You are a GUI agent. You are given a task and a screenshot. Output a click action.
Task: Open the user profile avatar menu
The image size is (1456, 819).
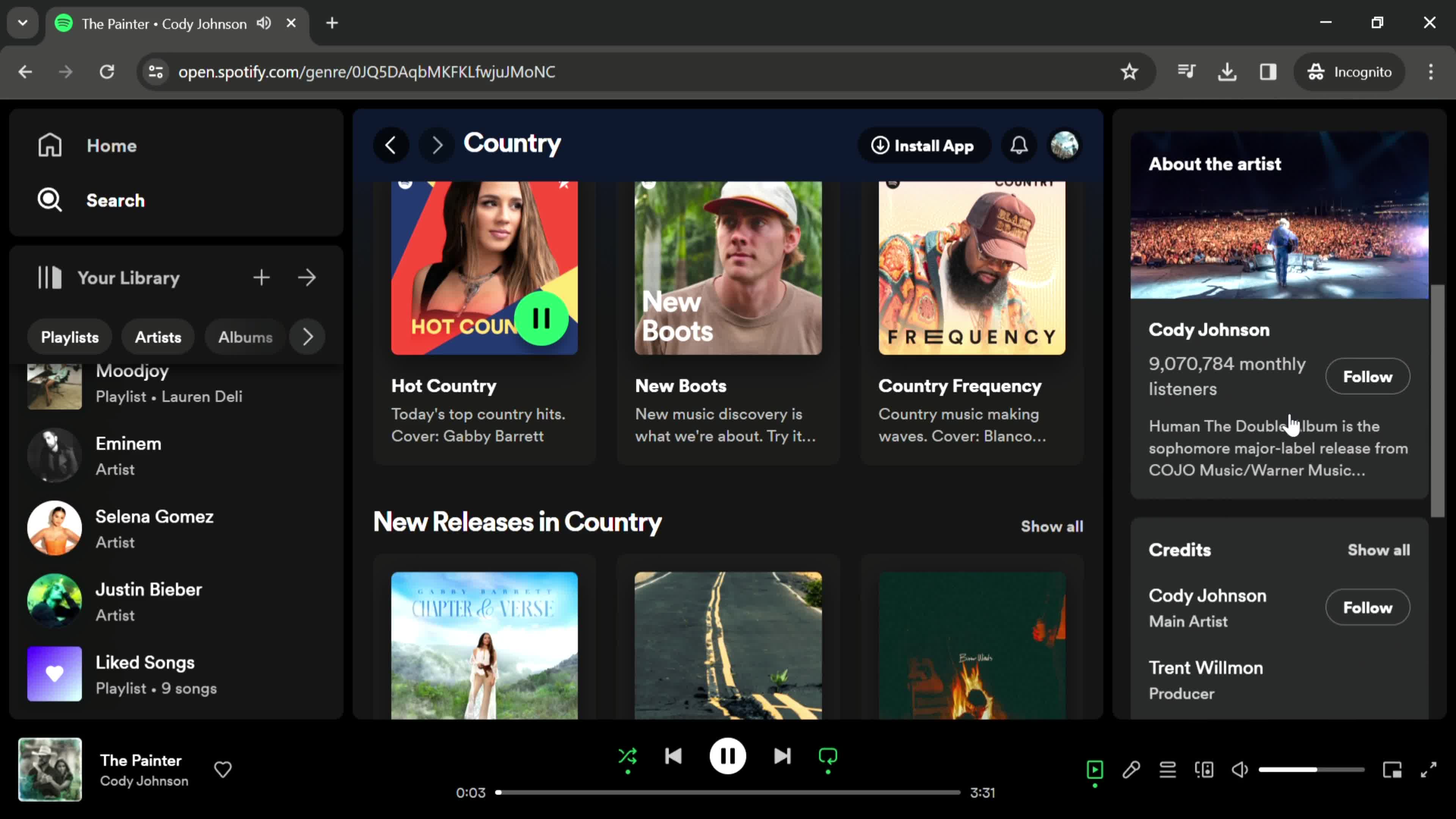[x=1065, y=145]
